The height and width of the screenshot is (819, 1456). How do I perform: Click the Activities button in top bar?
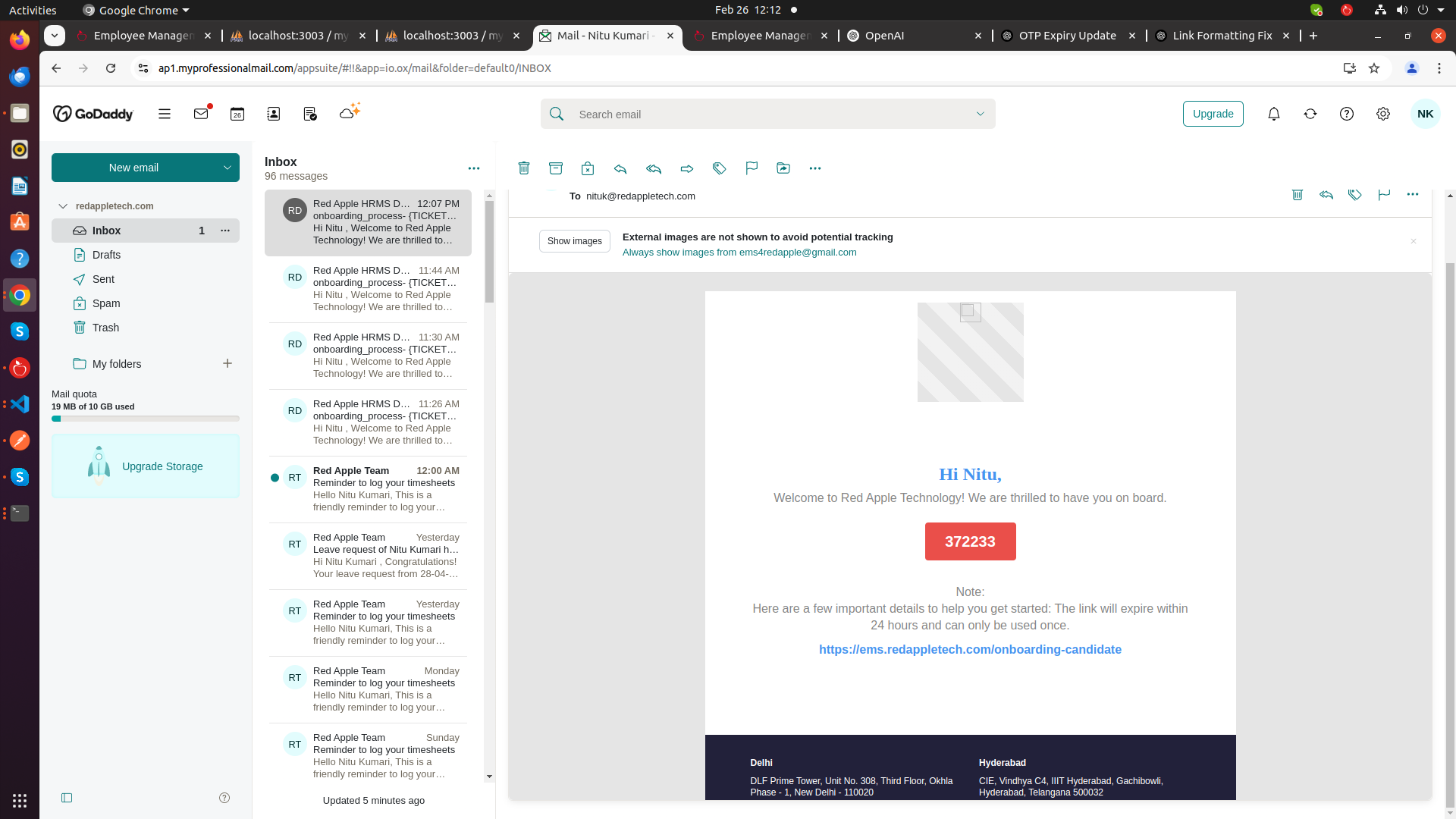pos(33,11)
